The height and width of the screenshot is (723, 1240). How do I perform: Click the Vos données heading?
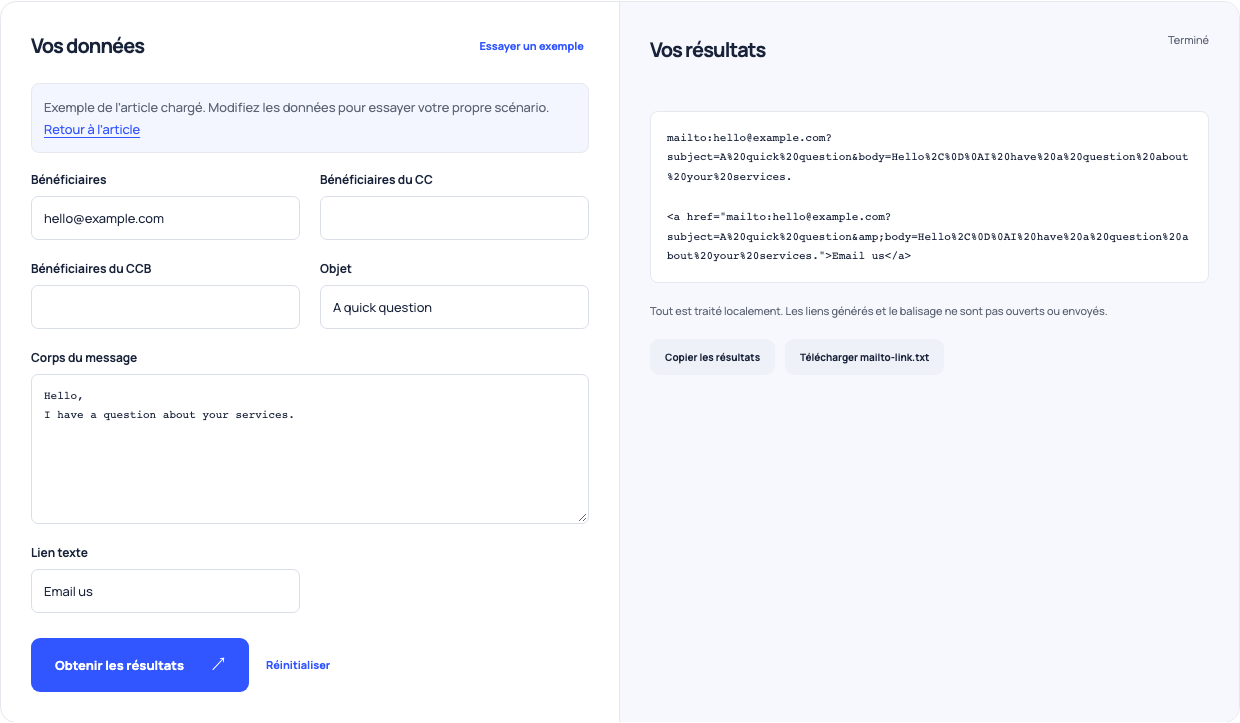[88, 46]
